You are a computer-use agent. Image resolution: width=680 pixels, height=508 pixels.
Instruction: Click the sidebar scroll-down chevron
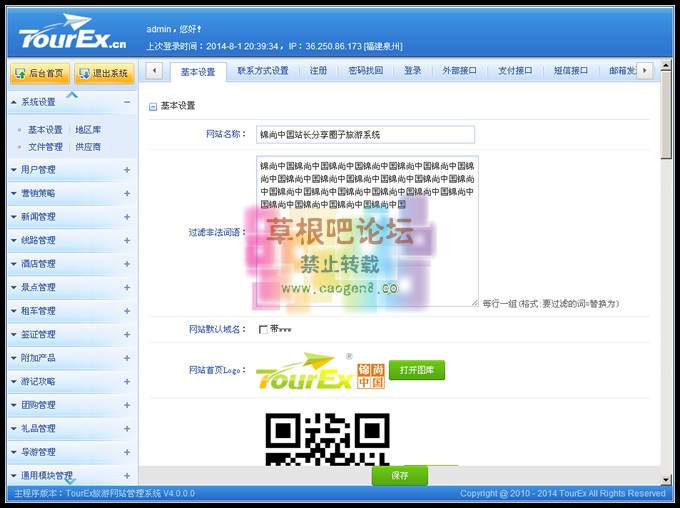pos(72,481)
